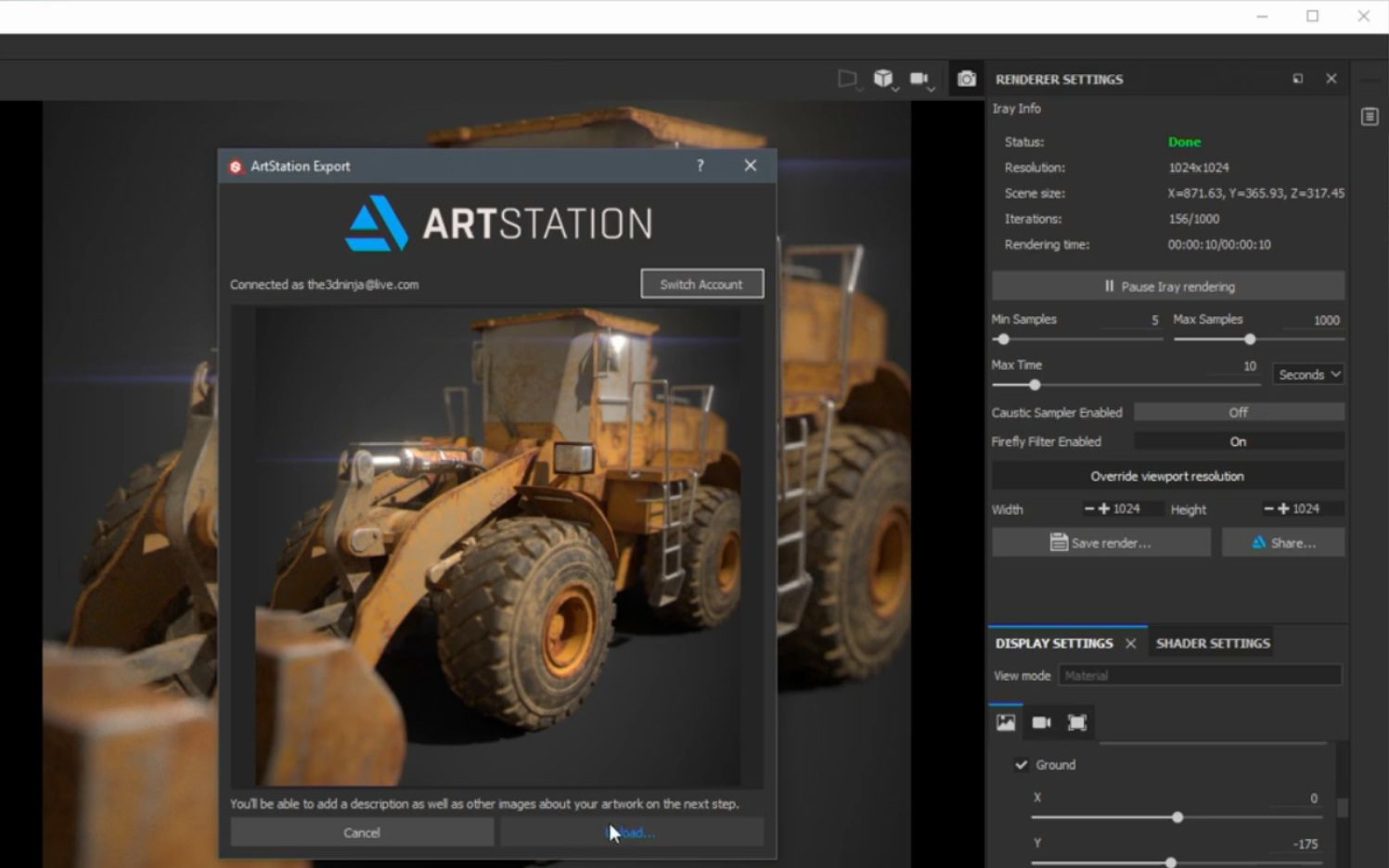Open the View mode Material dropdown
Image resolution: width=1389 pixels, height=868 pixels.
(1200, 675)
